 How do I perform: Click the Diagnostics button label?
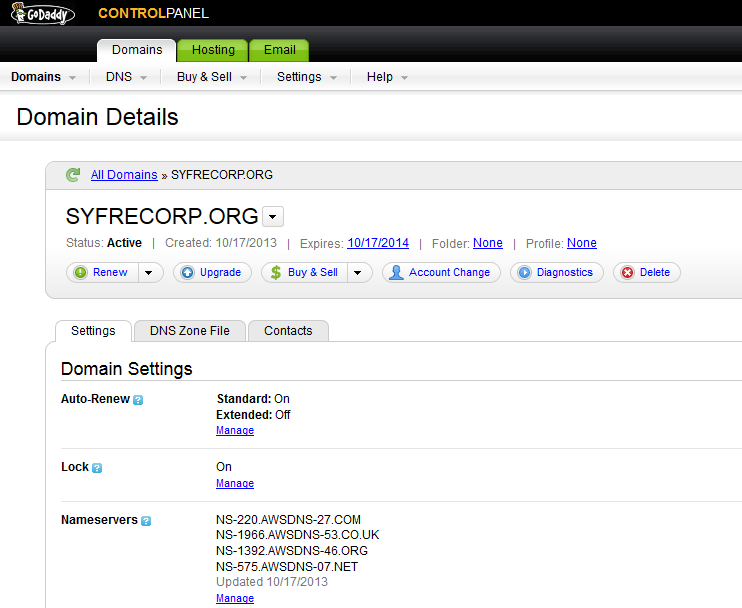[x=565, y=273]
